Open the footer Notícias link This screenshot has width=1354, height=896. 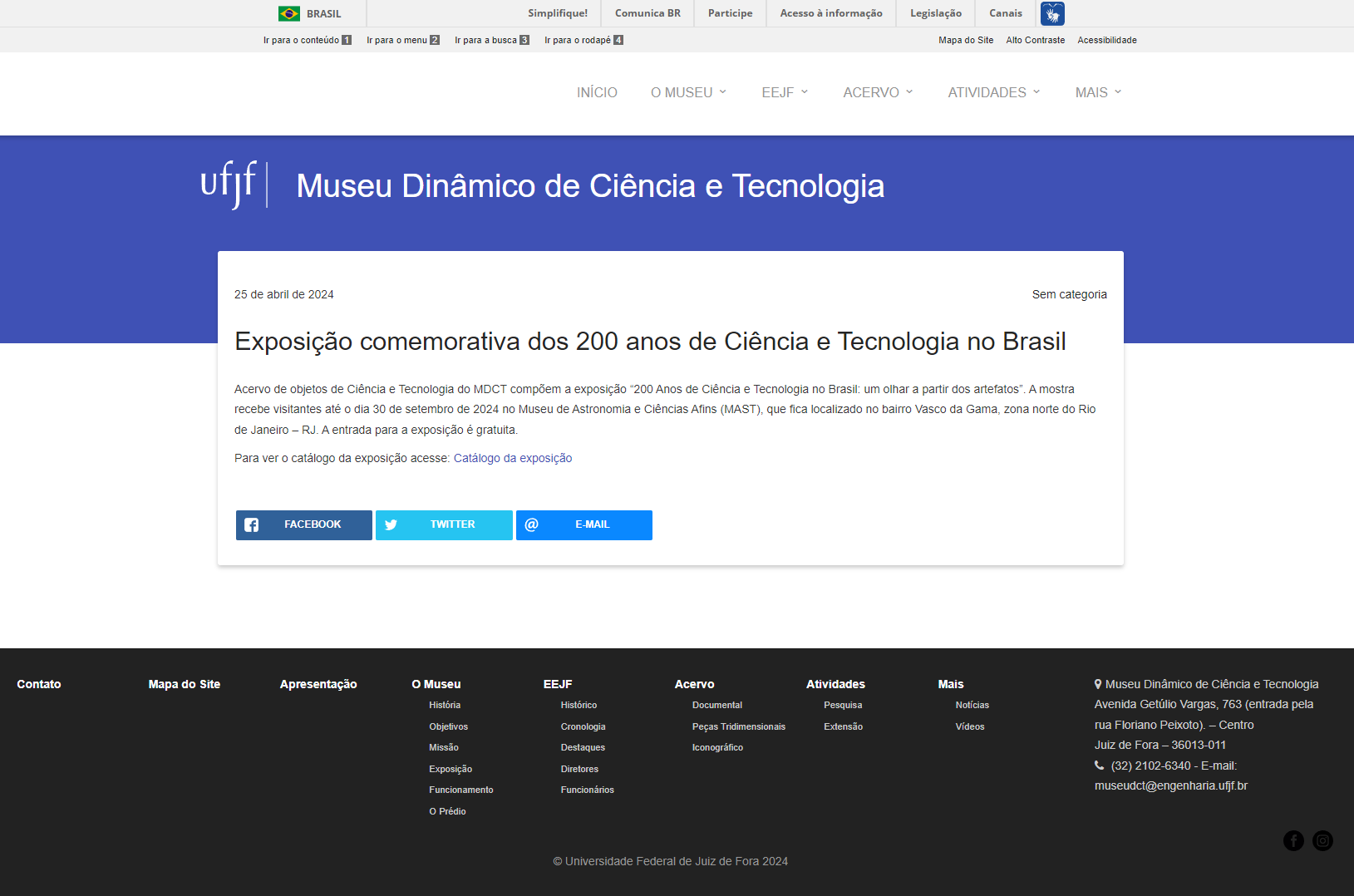(972, 705)
